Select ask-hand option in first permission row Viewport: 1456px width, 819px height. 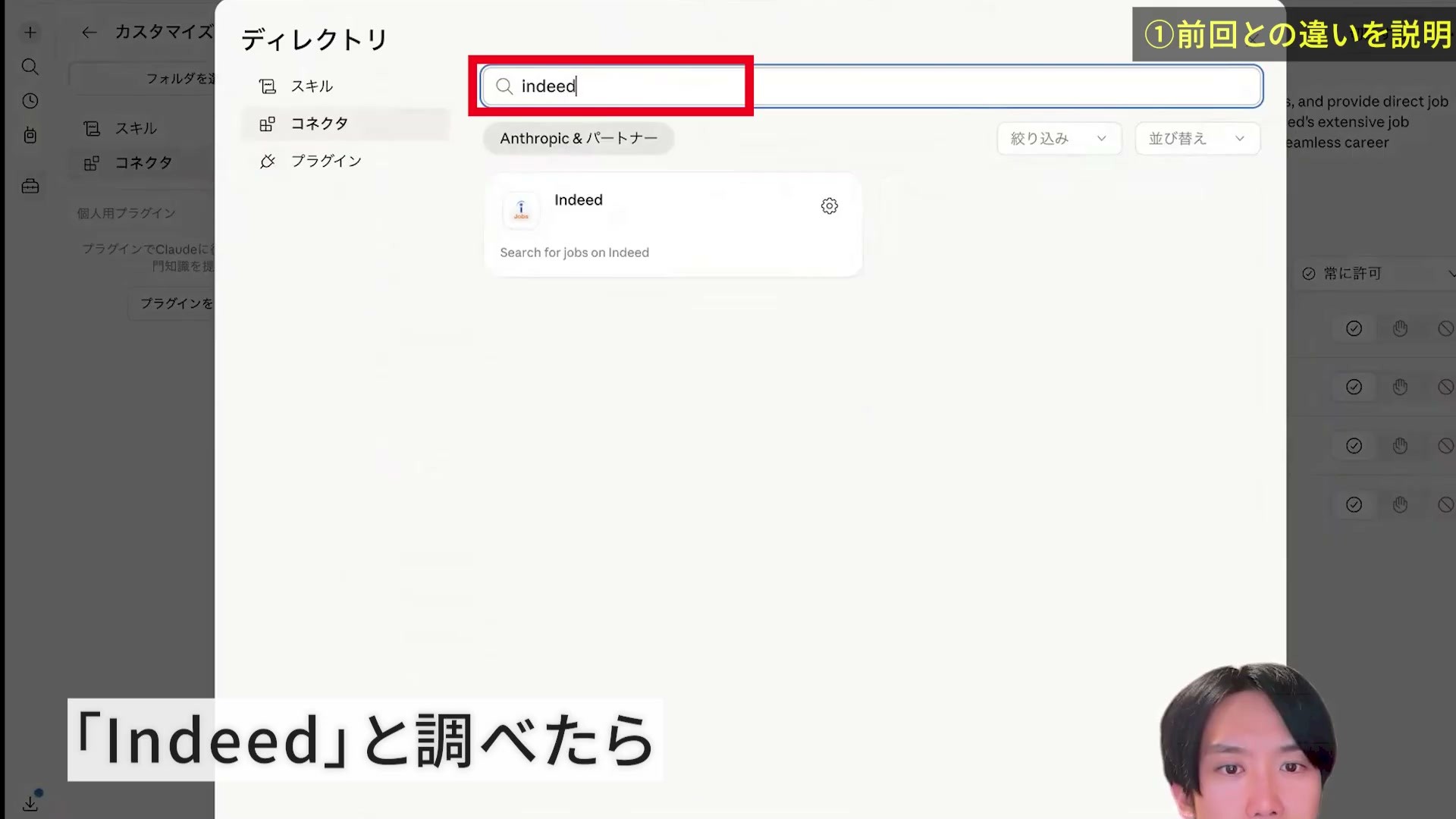click(x=1400, y=328)
